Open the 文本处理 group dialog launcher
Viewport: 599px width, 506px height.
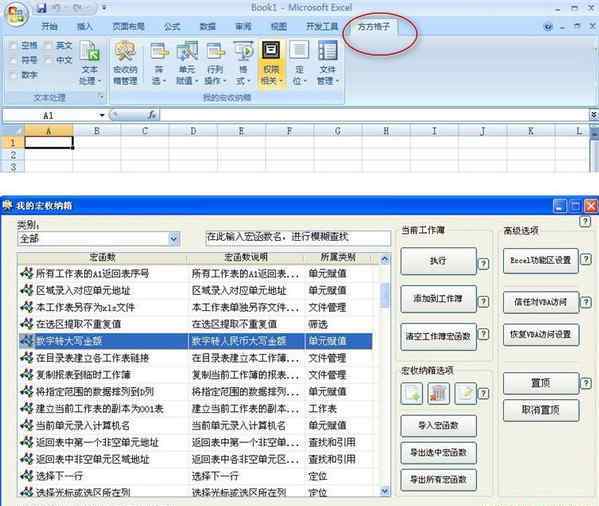coord(101,97)
